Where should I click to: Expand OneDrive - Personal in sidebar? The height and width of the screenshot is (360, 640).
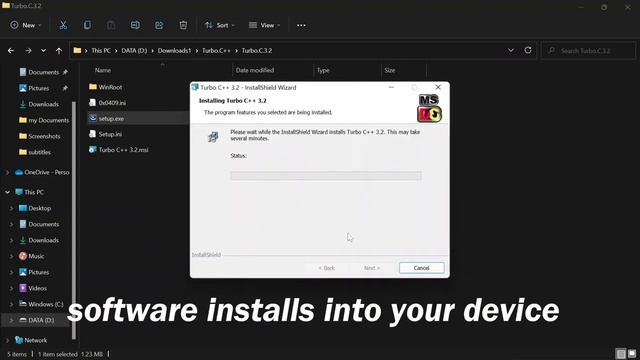pos(7,173)
